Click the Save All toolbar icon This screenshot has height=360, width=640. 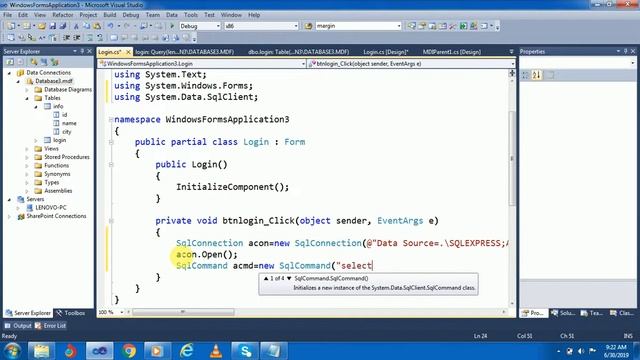(62, 26)
